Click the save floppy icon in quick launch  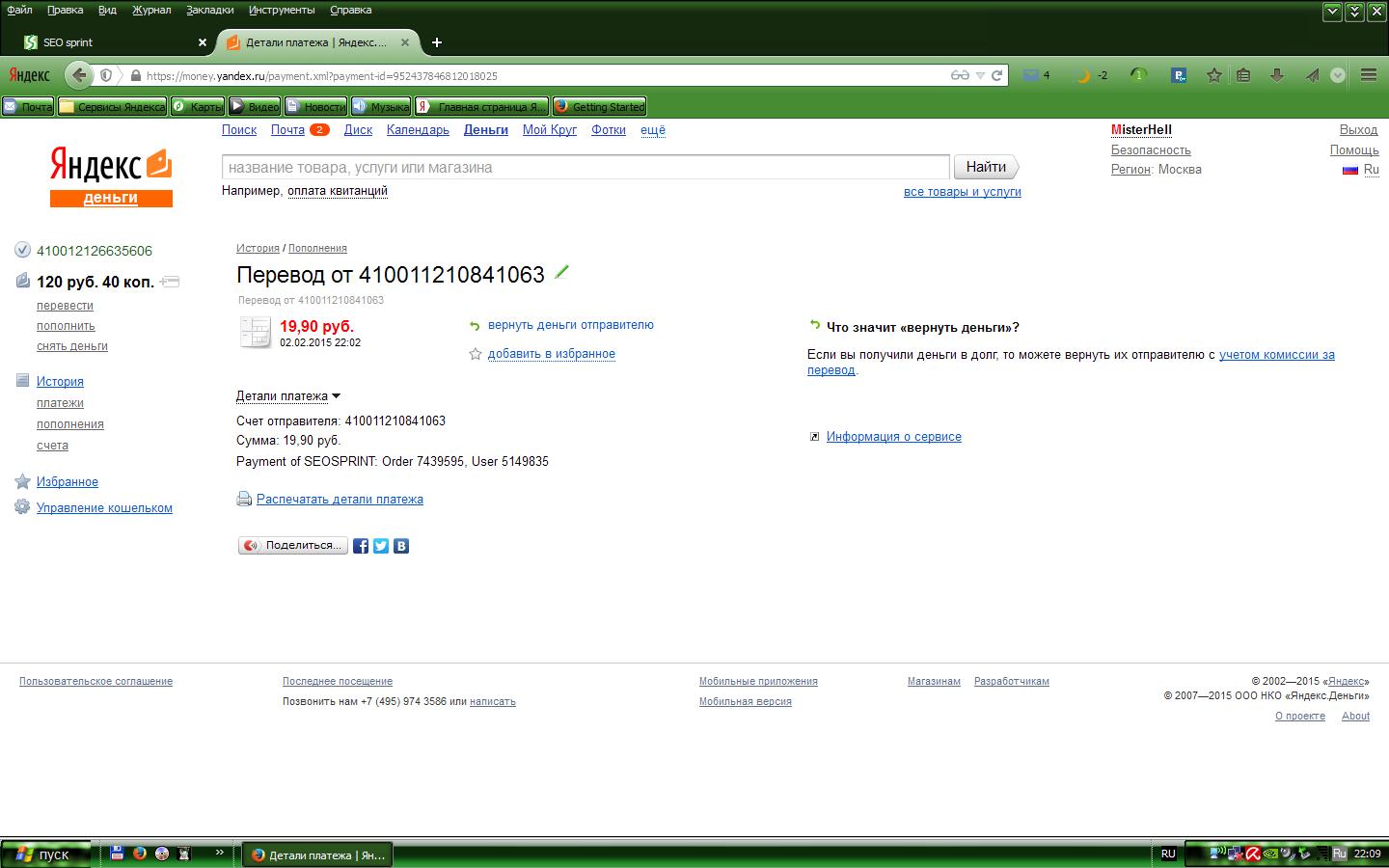coord(118,854)
